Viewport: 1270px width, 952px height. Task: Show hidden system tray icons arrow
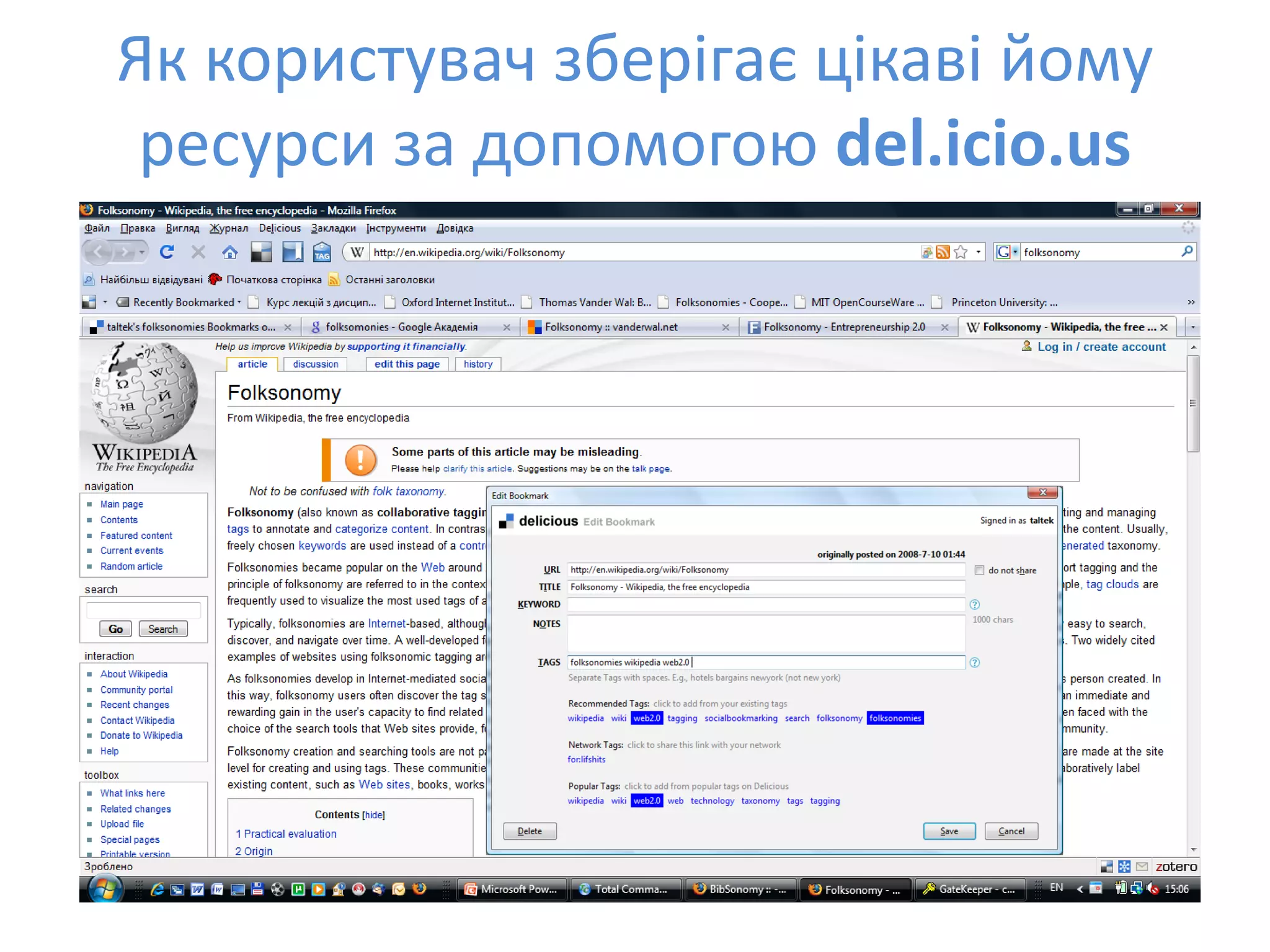(1079, 889)
